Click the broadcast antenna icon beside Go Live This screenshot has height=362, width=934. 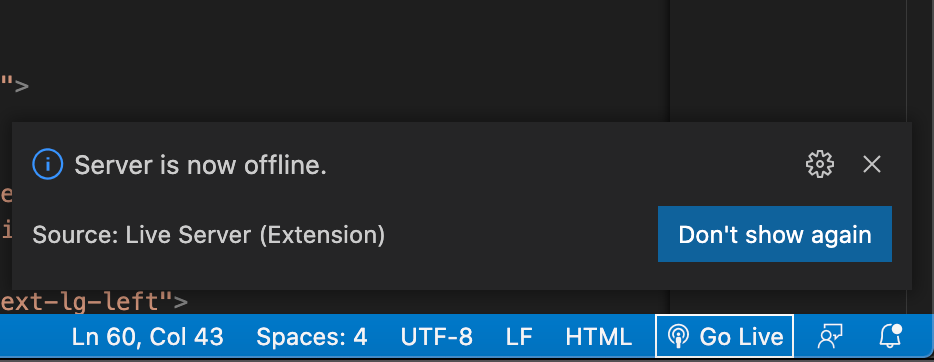point(678,337)
